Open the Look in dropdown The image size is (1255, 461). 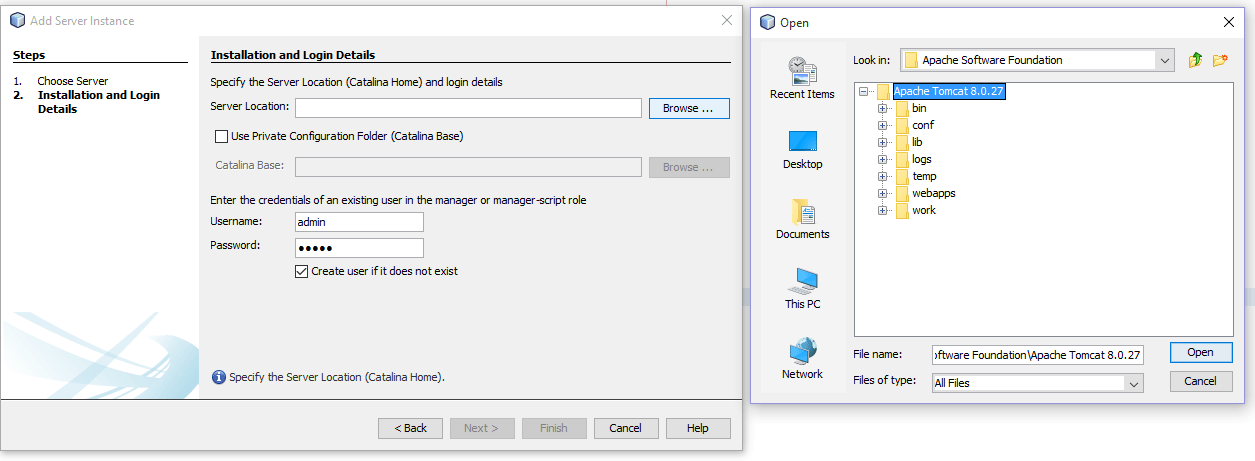point(1164,60)
